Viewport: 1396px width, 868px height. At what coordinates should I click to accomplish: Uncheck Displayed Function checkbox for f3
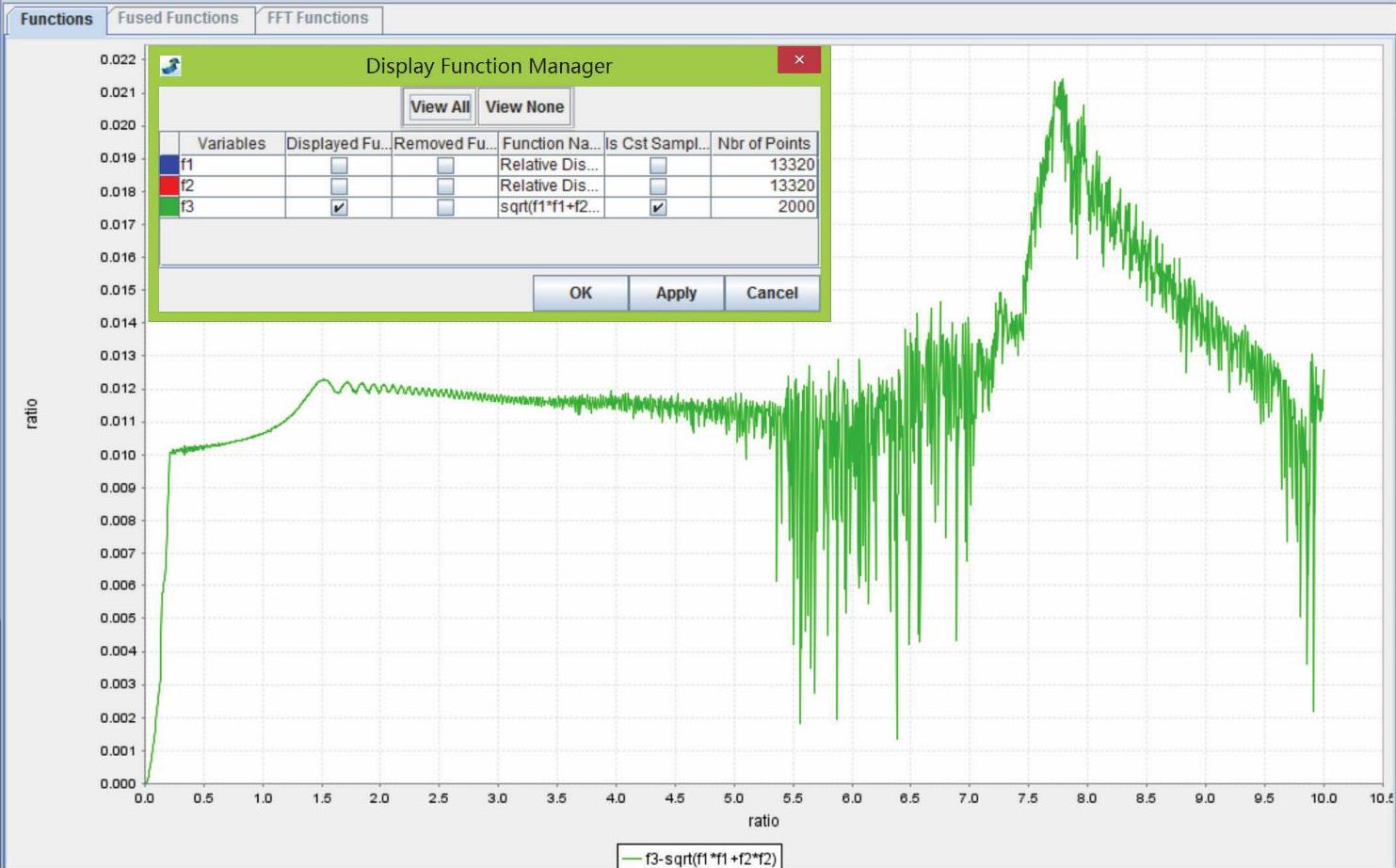pos(339,207)
